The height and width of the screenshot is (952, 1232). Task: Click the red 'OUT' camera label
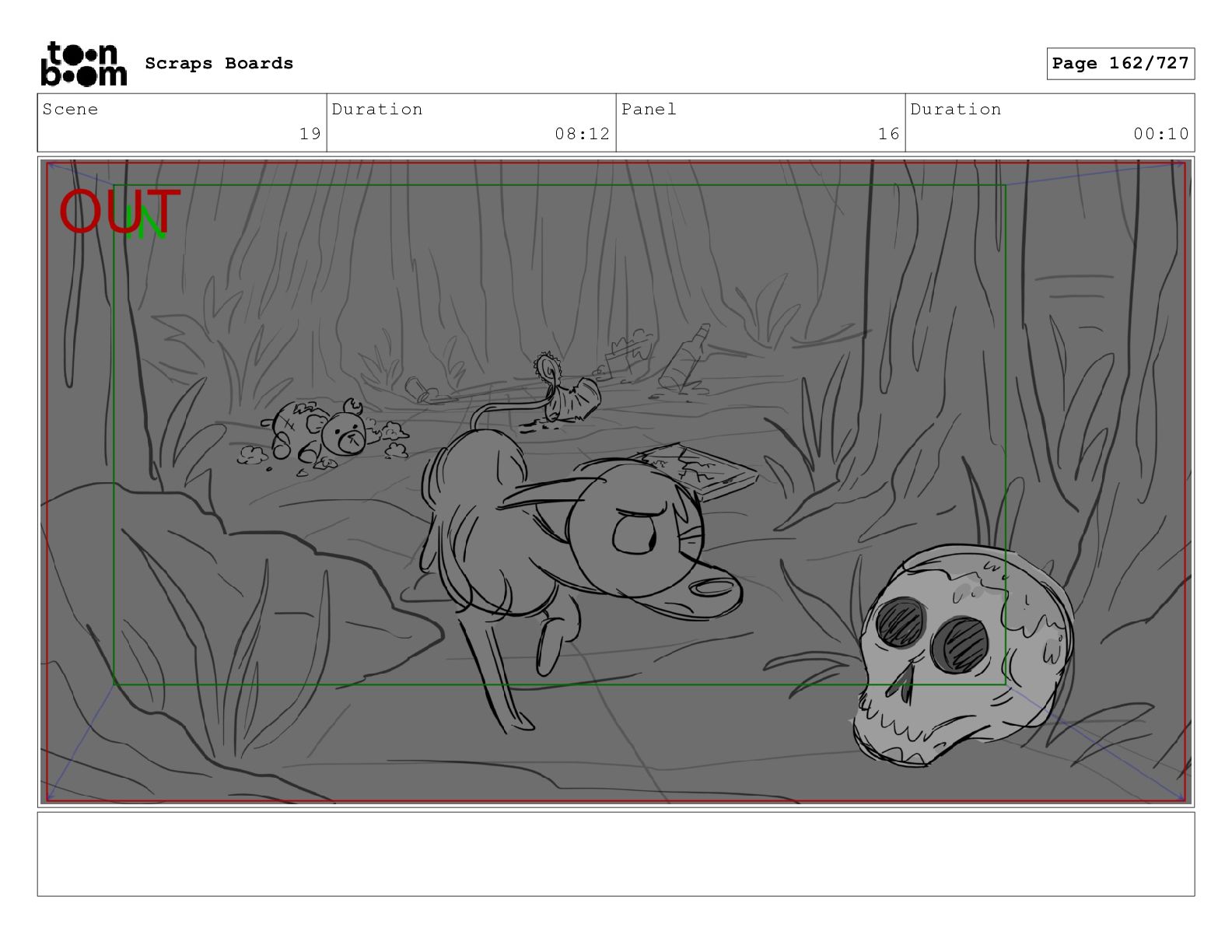(x=120, y=212)
